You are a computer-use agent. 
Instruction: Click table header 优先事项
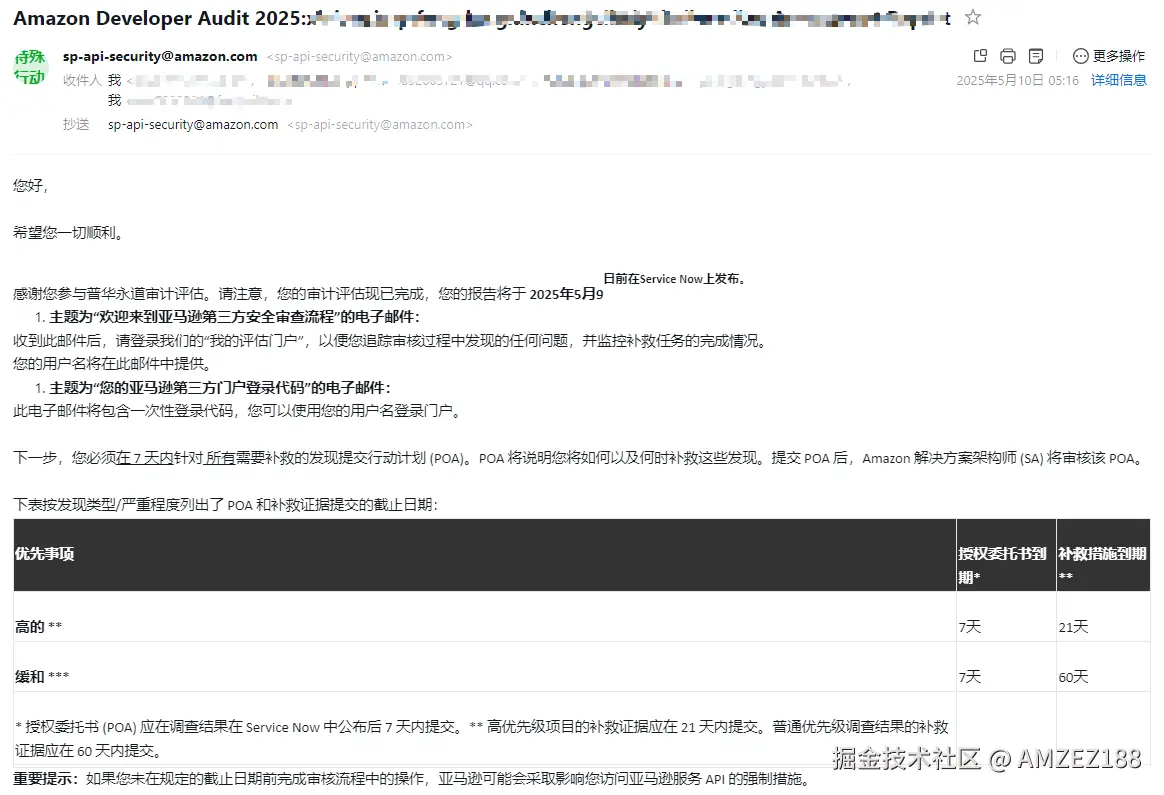point(45,554)
